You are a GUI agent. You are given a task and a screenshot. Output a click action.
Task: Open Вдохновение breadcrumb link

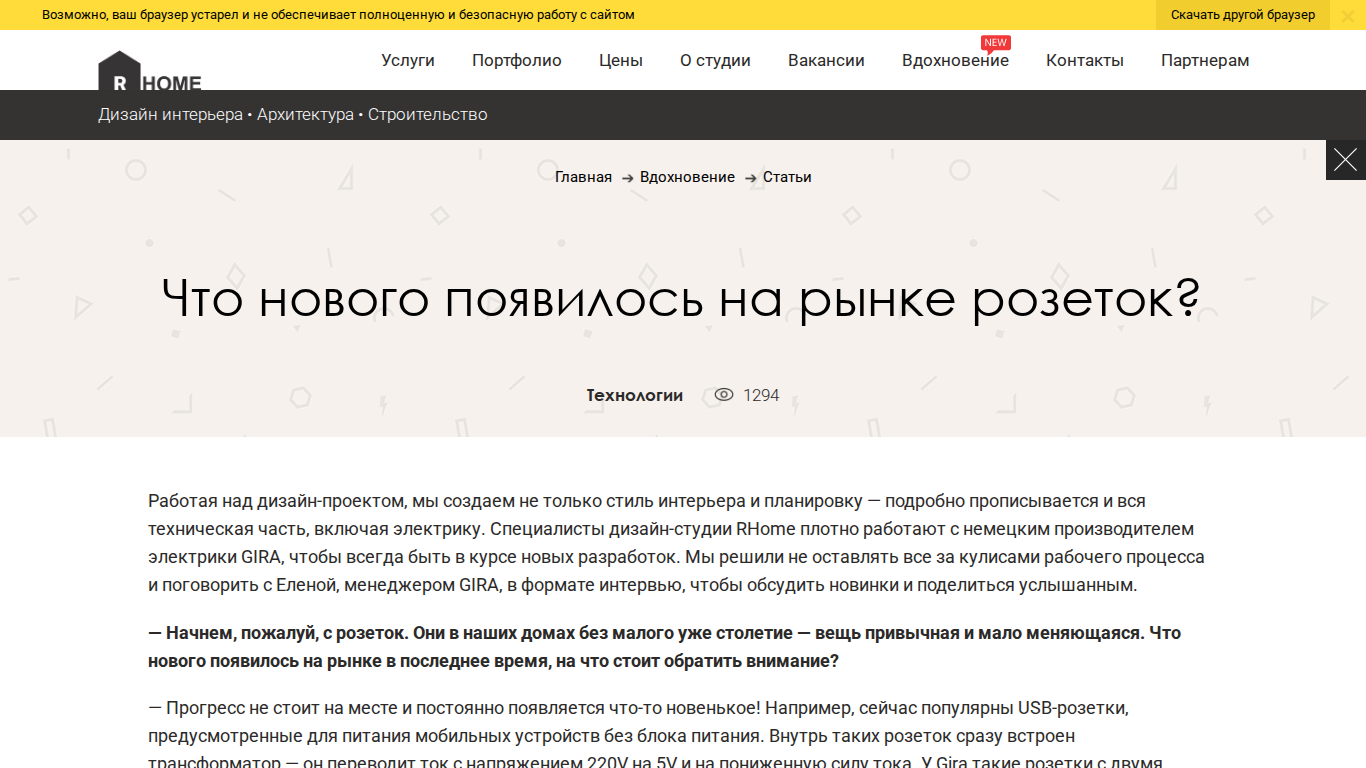pyautogui.click(x=687, y=177)
